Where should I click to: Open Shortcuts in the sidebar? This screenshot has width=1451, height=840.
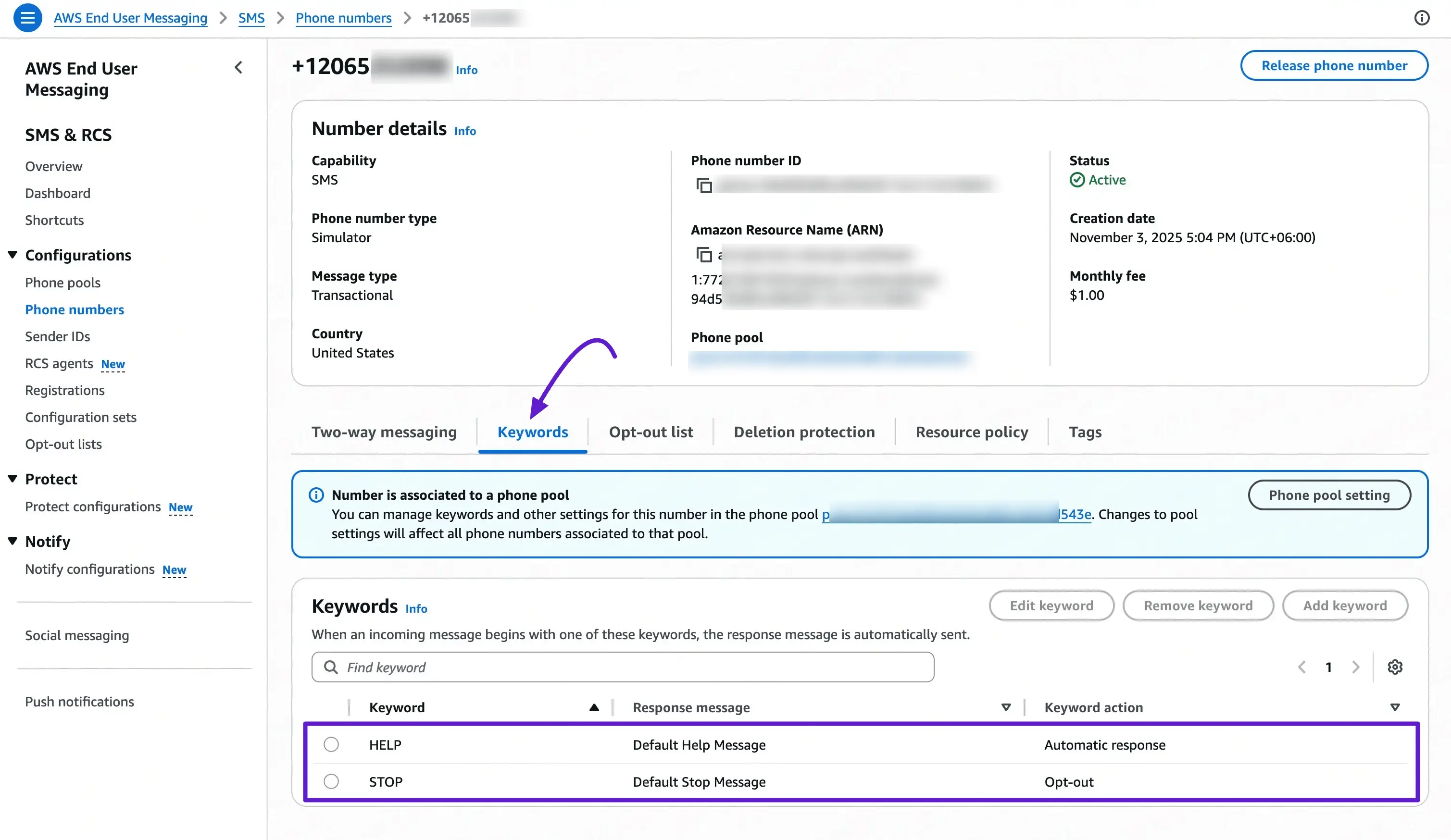[54, 221]
